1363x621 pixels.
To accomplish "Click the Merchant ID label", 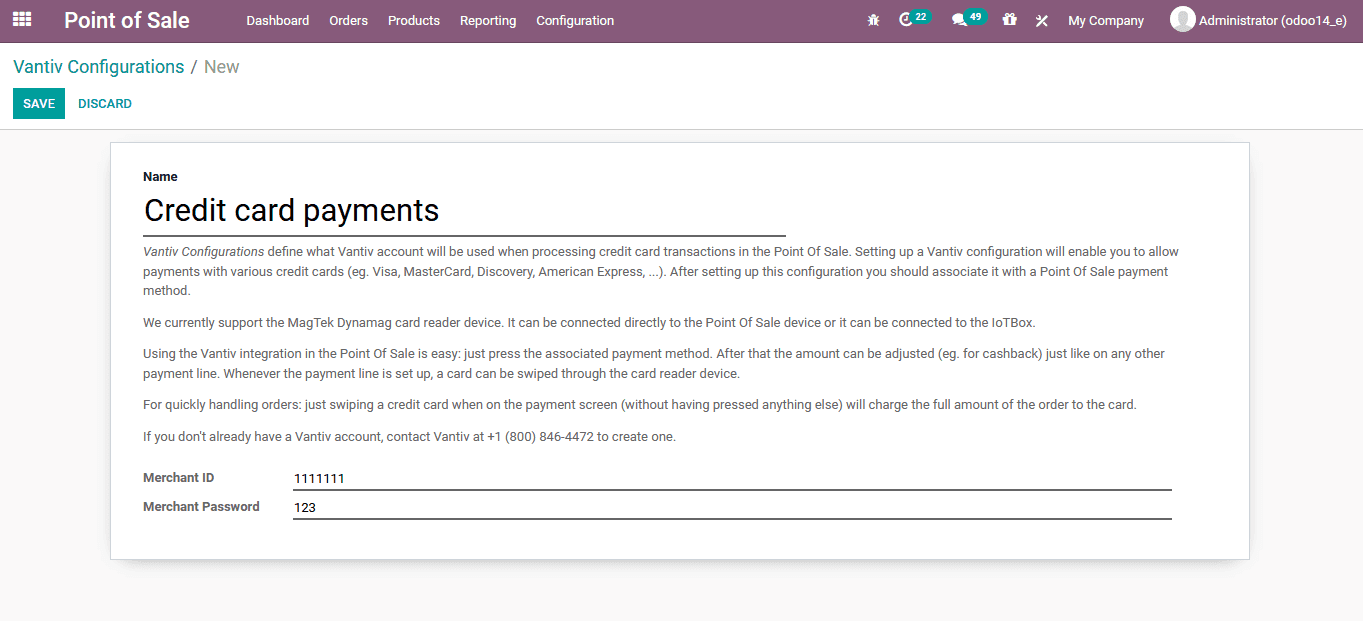I will [x=179, y=478].
